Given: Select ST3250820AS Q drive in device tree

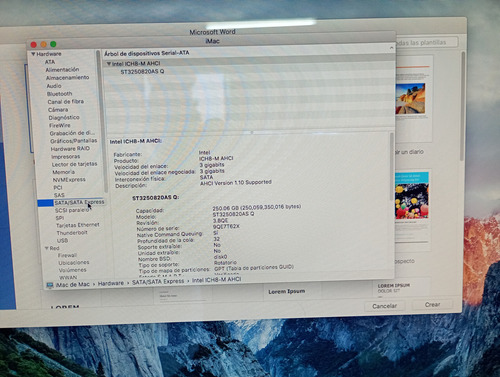Looking at the screenshot, I should tap(142, 71).
